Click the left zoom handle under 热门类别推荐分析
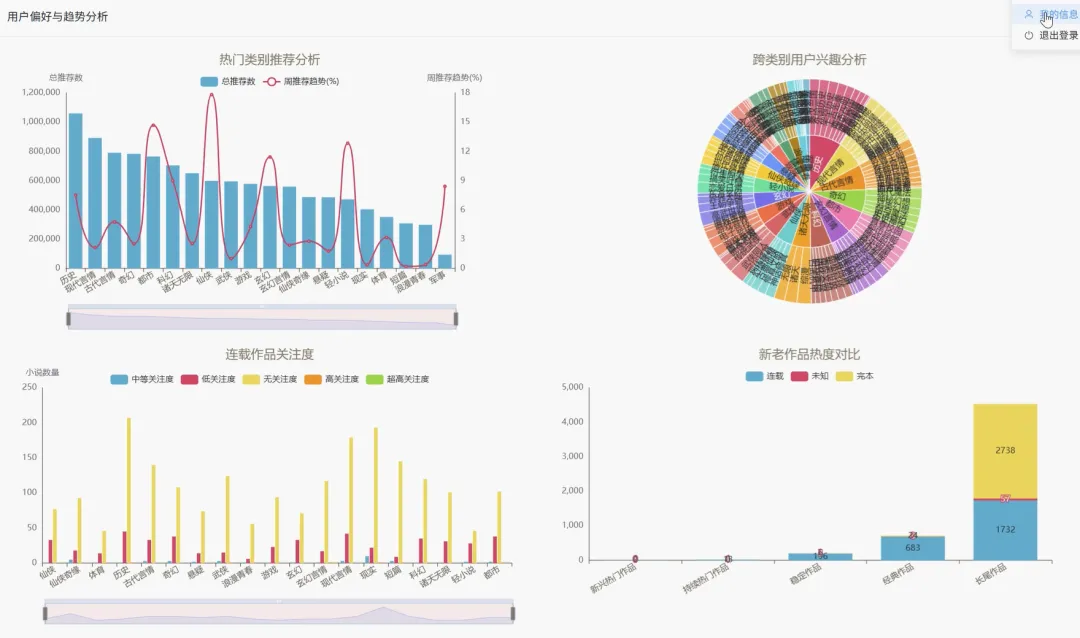 68,318
